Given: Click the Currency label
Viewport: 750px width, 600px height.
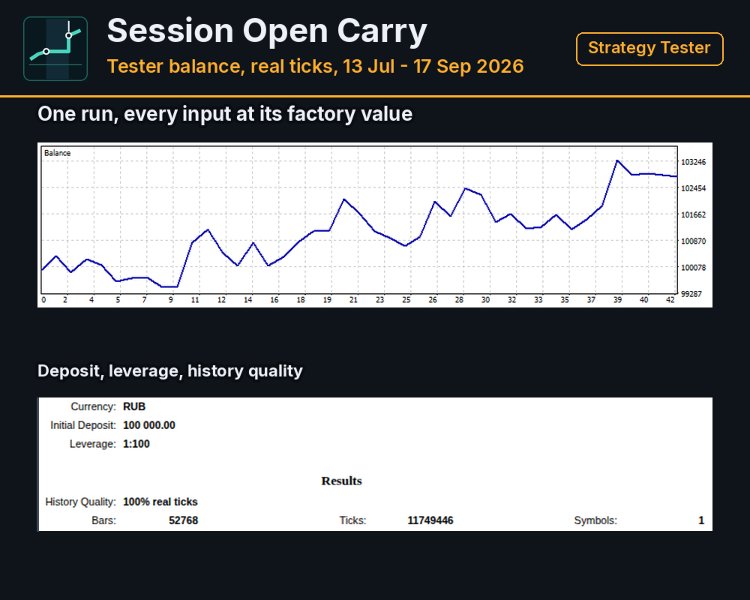Looking at the screenshot, I should point(93,407).
